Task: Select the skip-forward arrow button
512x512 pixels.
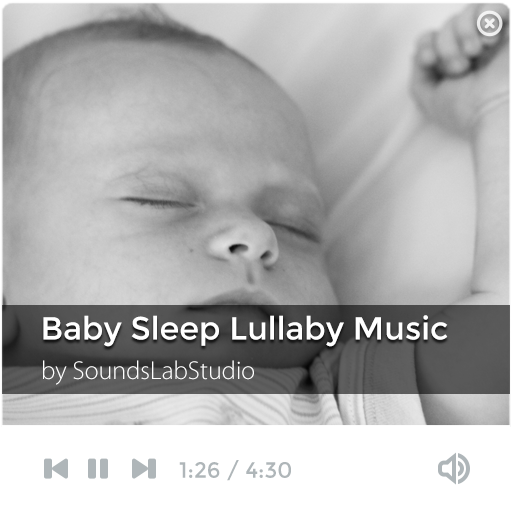Action: click(x=144, y=468)
